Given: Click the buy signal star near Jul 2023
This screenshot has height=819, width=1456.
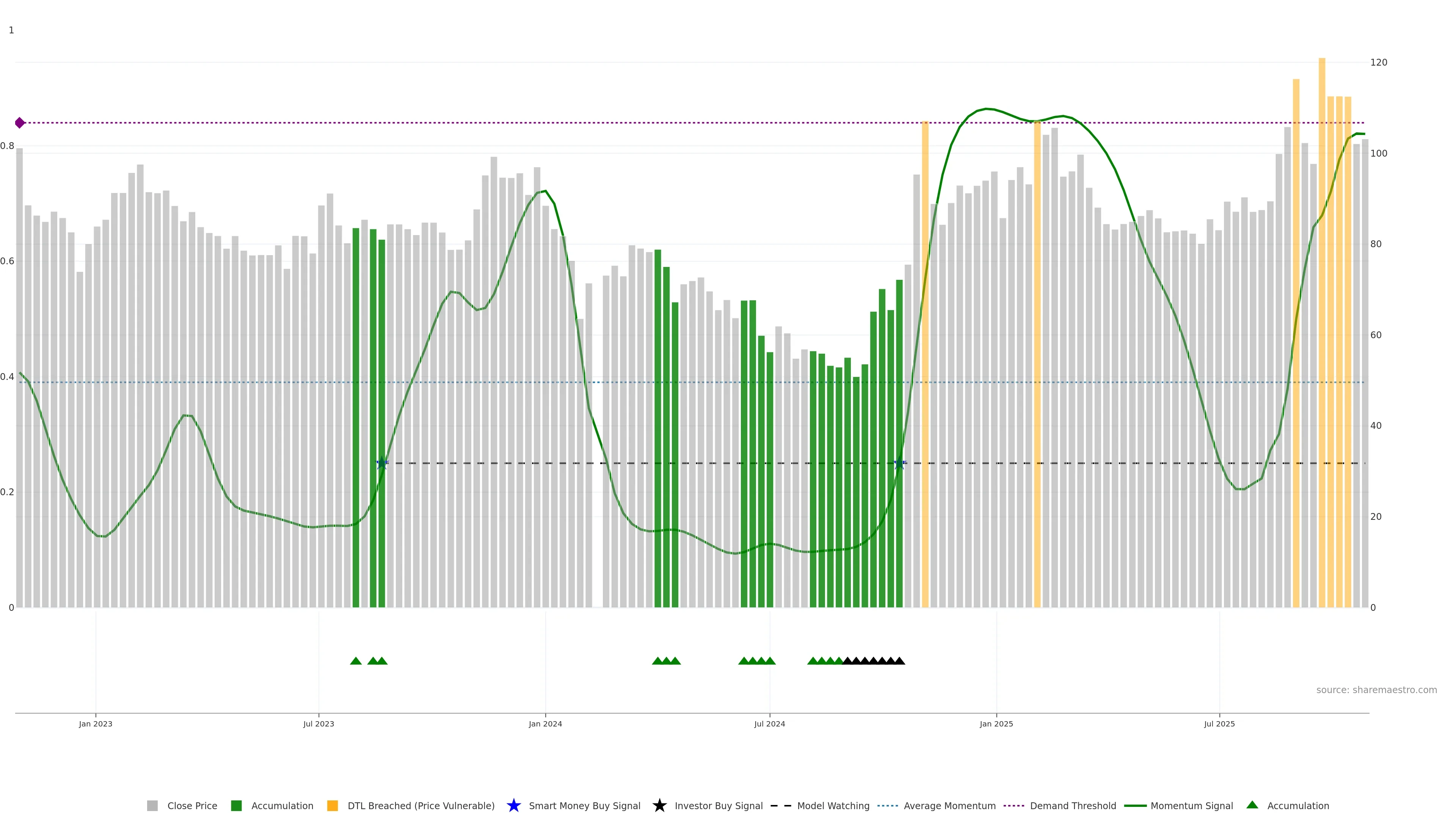Looking at the screenshot, I should point(382,463).
